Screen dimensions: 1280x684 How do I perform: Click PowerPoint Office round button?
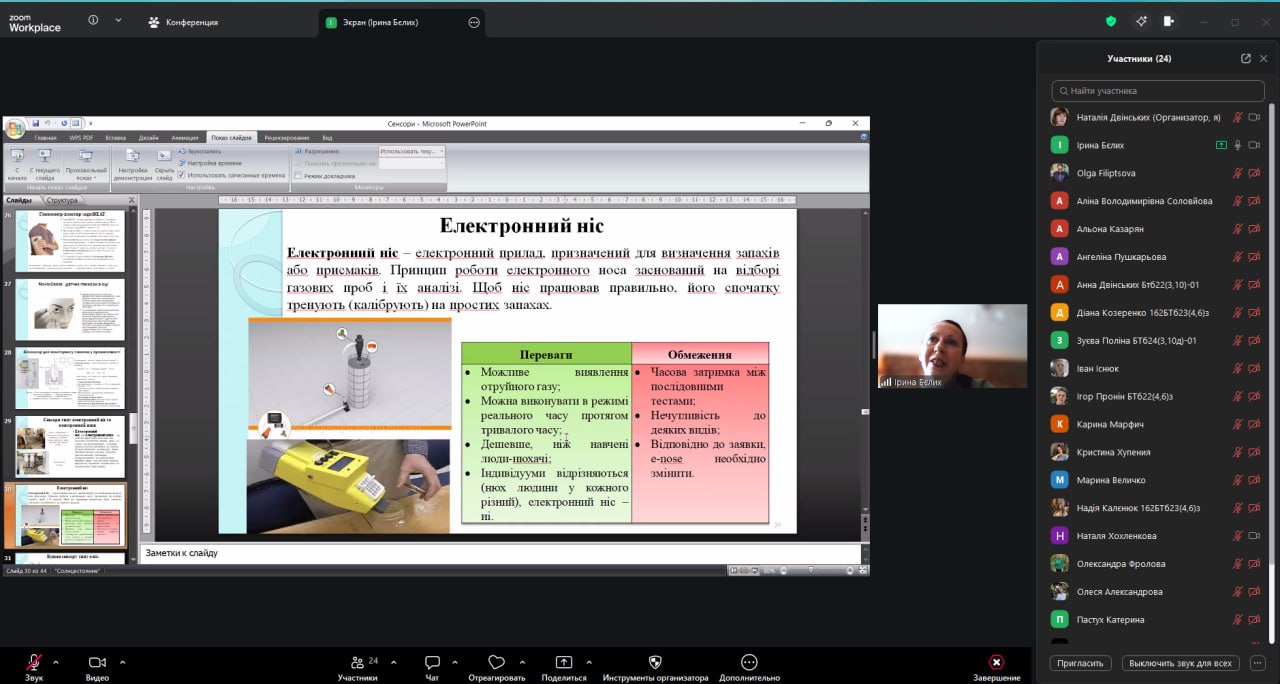[x=15, y=128]
